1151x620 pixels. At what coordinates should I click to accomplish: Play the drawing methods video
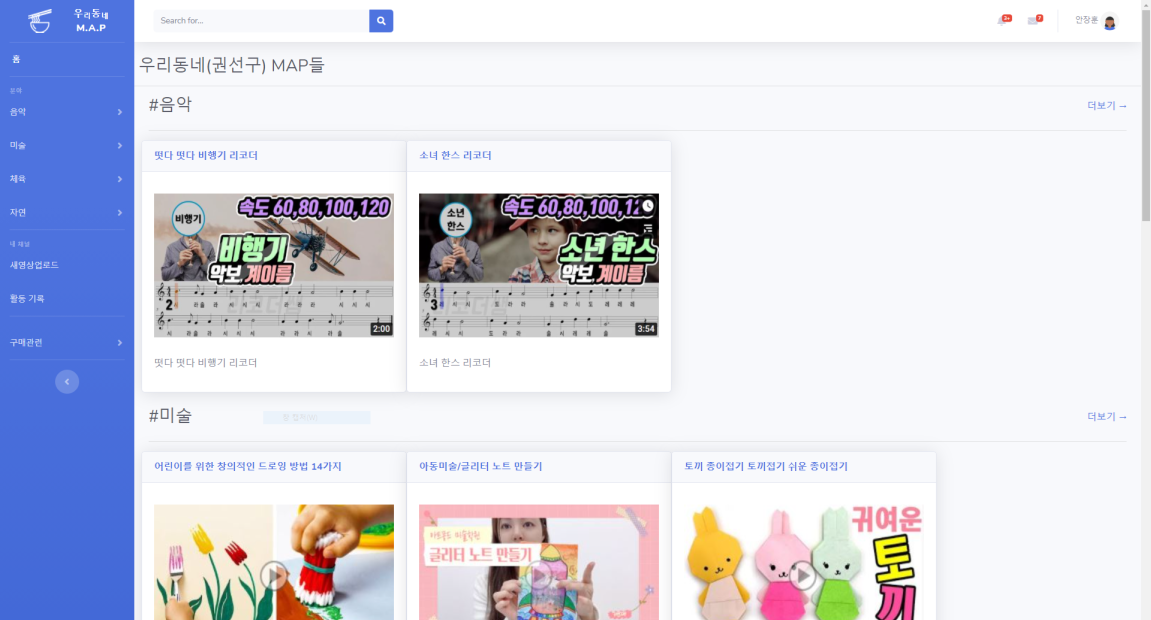[x=274, y=575]
